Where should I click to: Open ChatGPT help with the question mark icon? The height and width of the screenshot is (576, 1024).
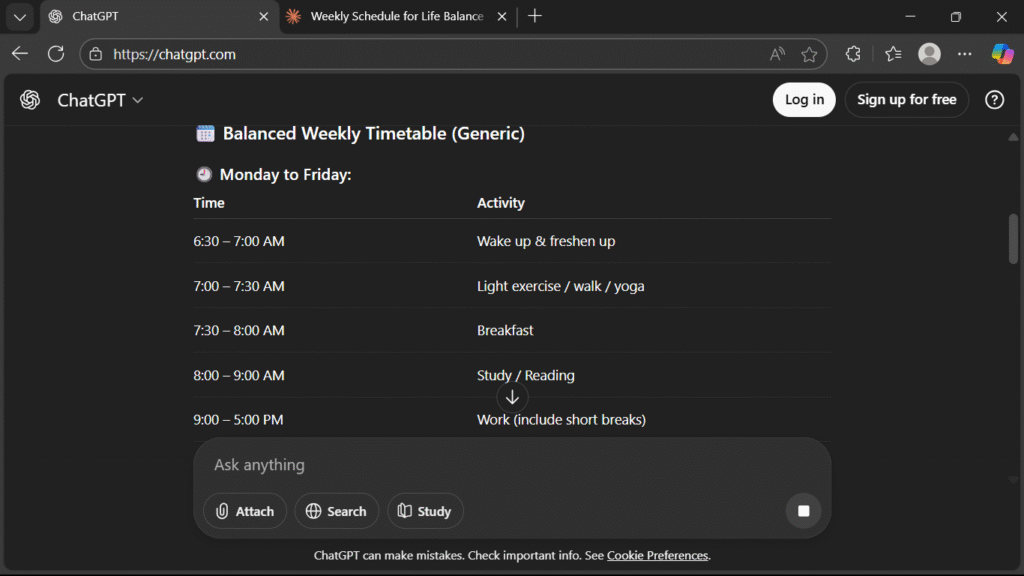click(x=993, y=100)
